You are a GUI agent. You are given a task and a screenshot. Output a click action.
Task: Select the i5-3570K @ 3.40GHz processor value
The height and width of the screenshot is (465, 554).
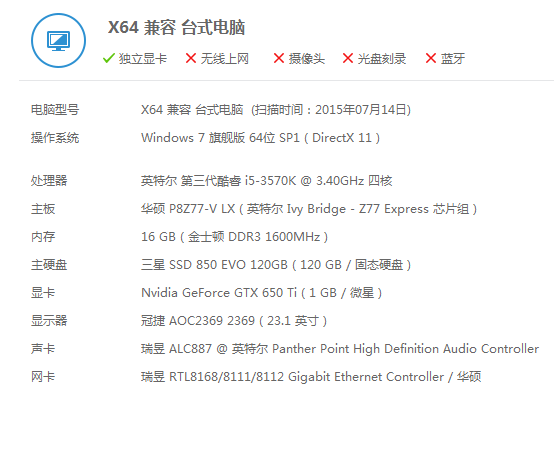coord(266,181)
